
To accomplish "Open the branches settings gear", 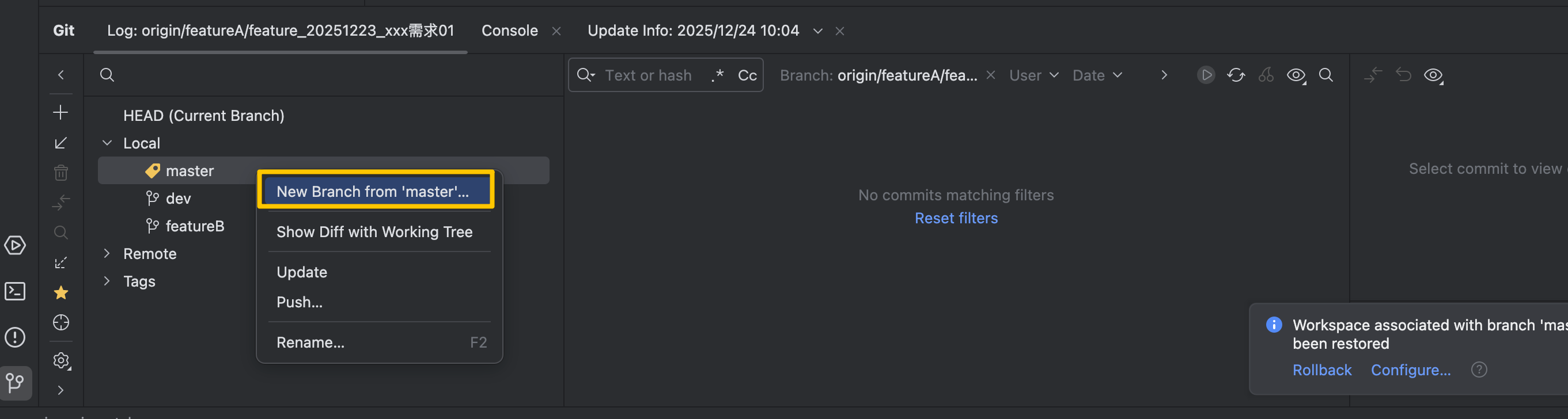I will pos(61,361).
